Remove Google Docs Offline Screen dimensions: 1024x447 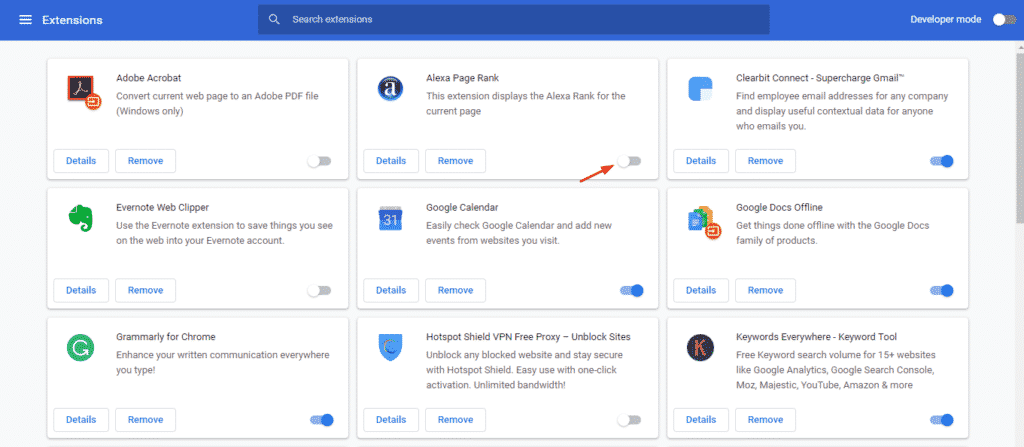coord(765,290)
